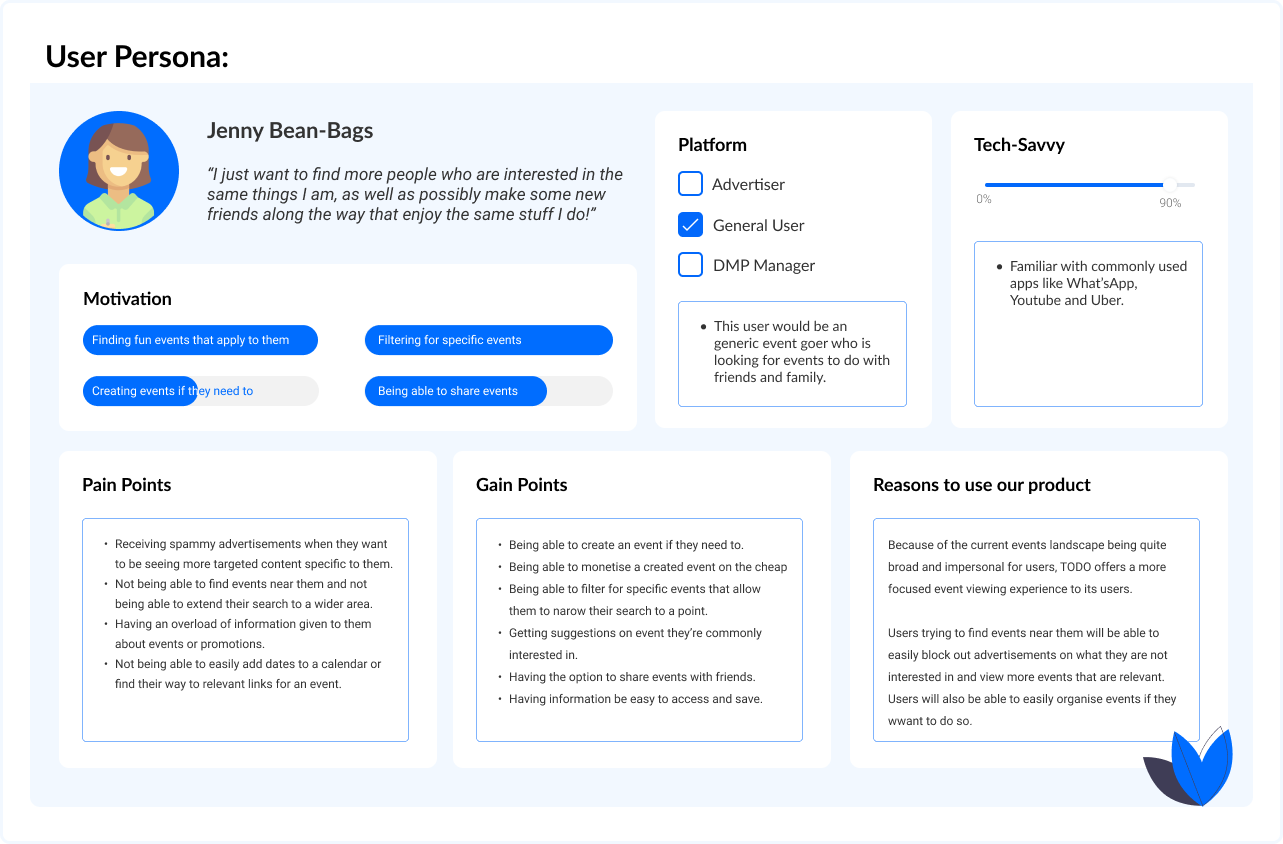Click 'Having information be easy to access' bullet
This screenshot has height=844, width=1283.
[635, 699]
